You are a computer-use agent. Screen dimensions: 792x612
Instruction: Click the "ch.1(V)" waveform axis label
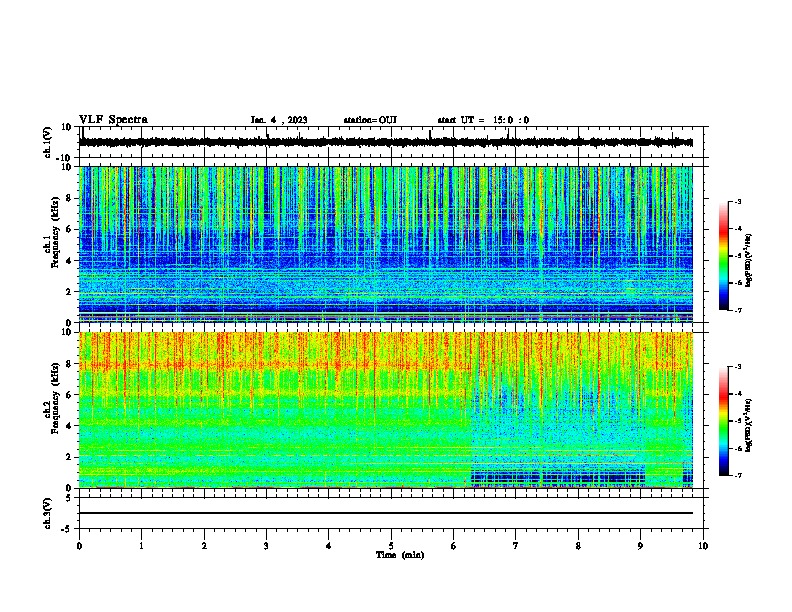point(48,142)
